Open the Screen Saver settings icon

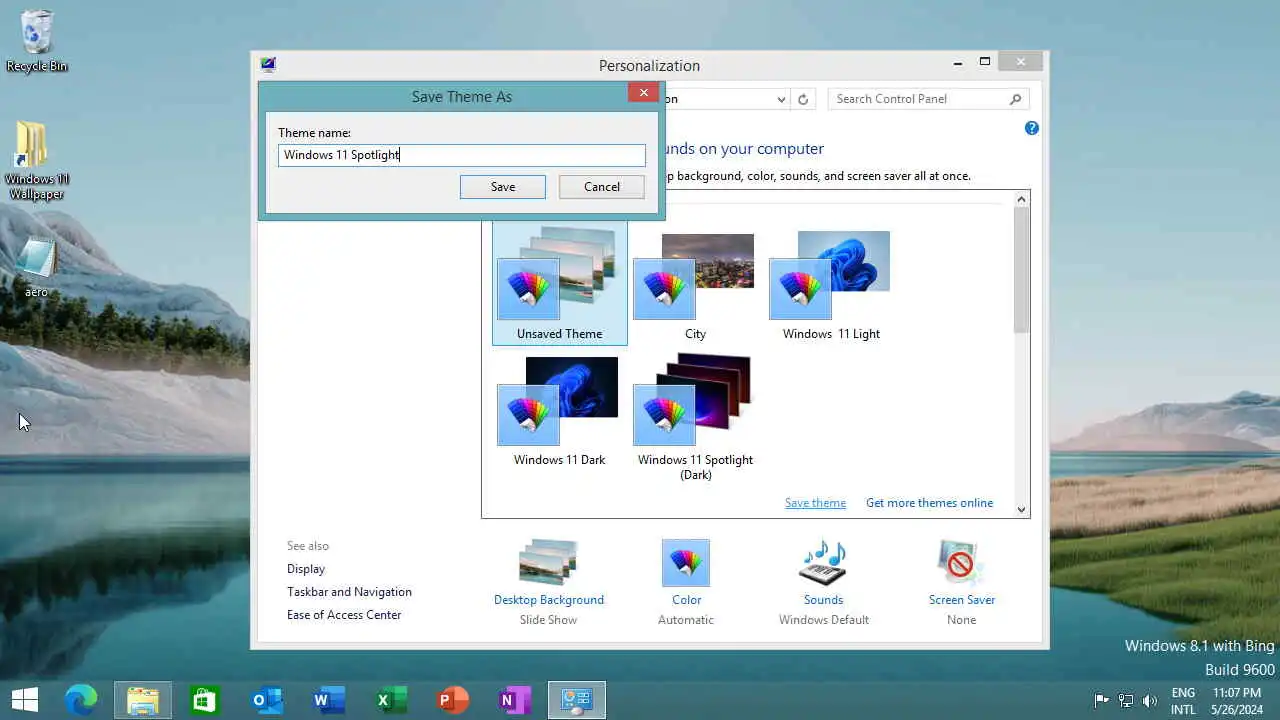click(x=961, y=563)
